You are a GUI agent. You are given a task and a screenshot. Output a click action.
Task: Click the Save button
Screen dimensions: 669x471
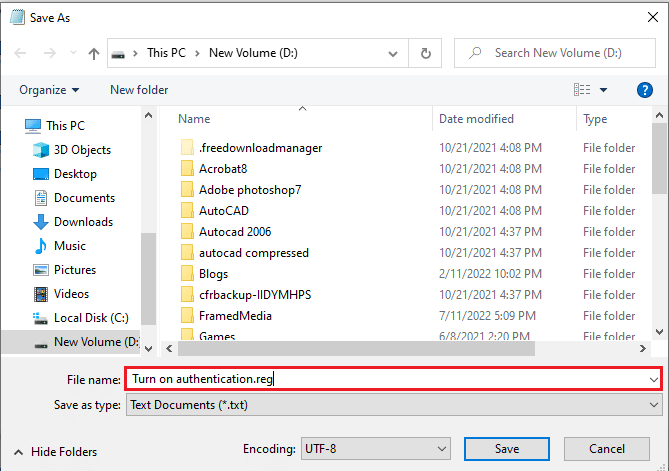click(x=507, y=449)
